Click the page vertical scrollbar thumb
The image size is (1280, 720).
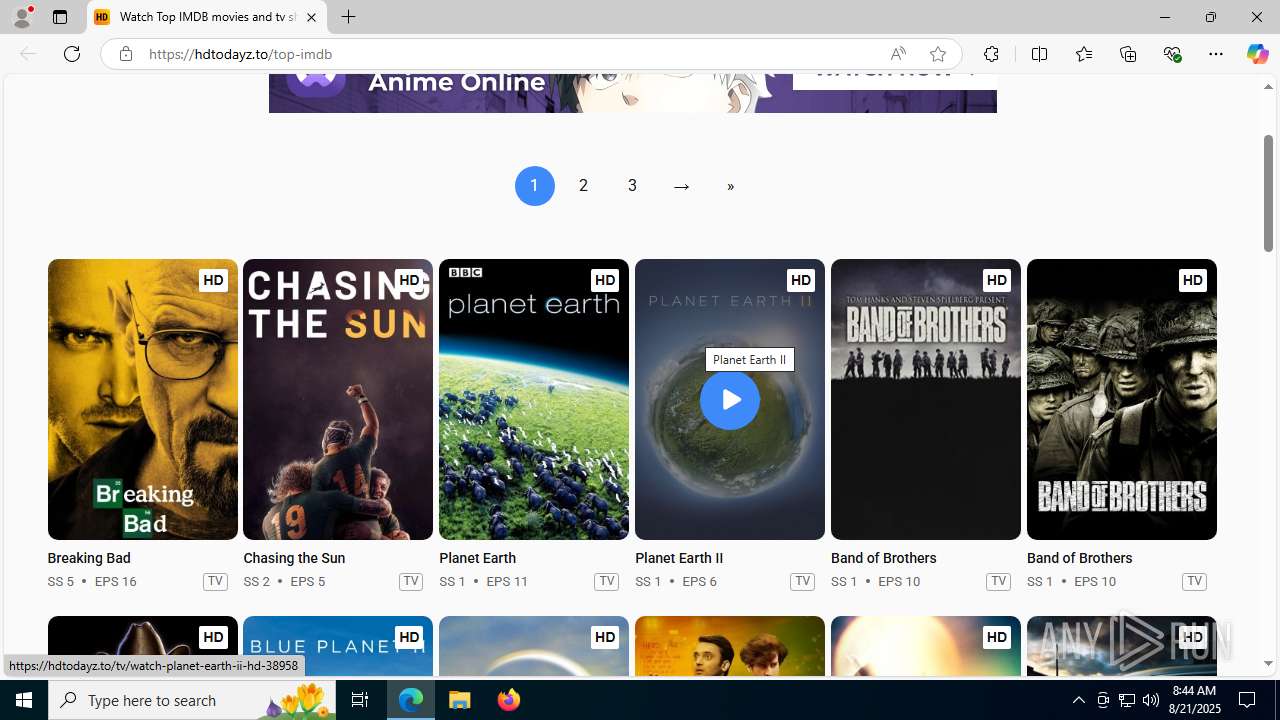(1268, 192)
